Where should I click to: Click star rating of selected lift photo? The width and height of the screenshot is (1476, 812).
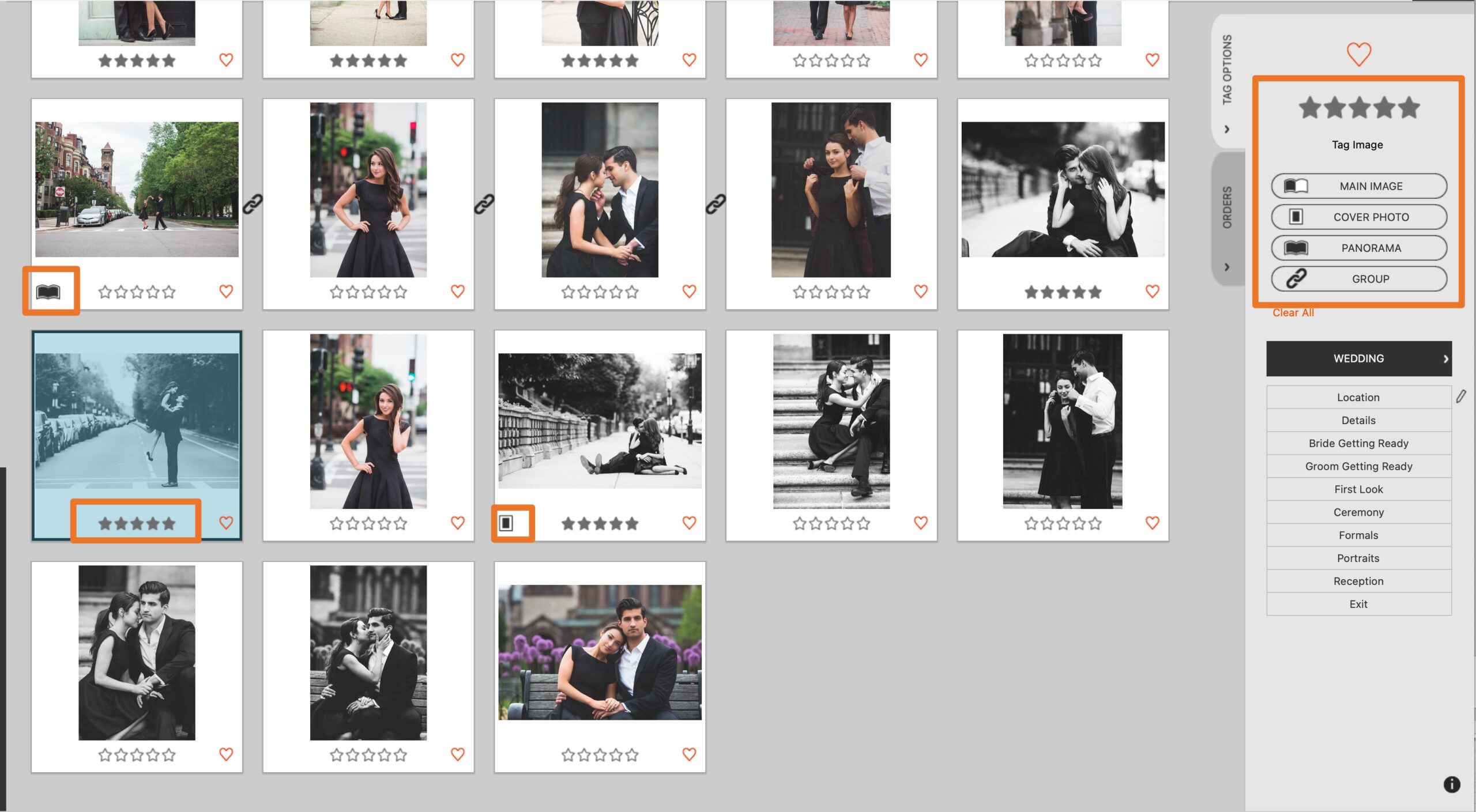click(137, 523)
